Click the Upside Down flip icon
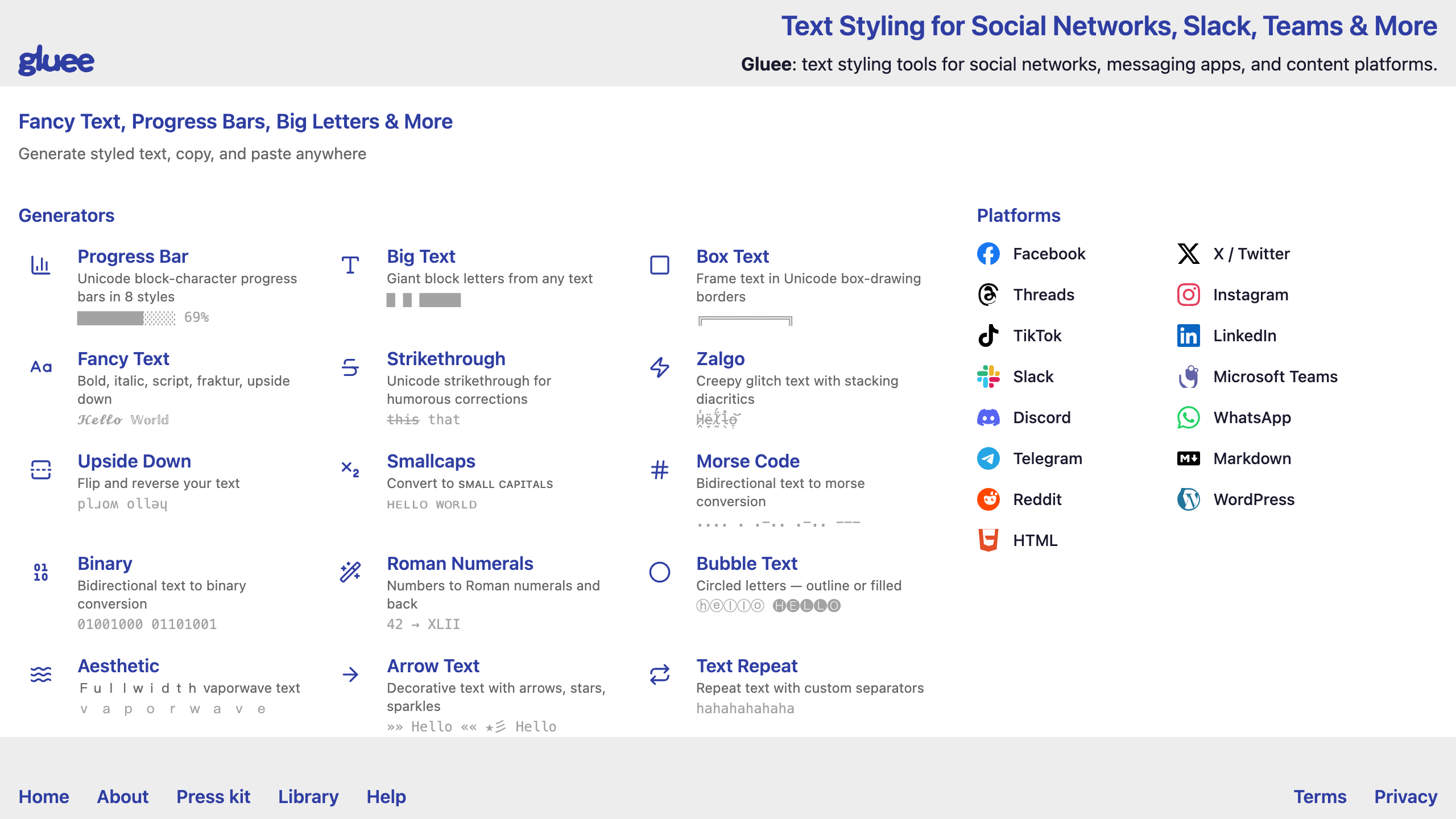The width and height of the screenshot is (1456, 819). [x=41, y=470]
